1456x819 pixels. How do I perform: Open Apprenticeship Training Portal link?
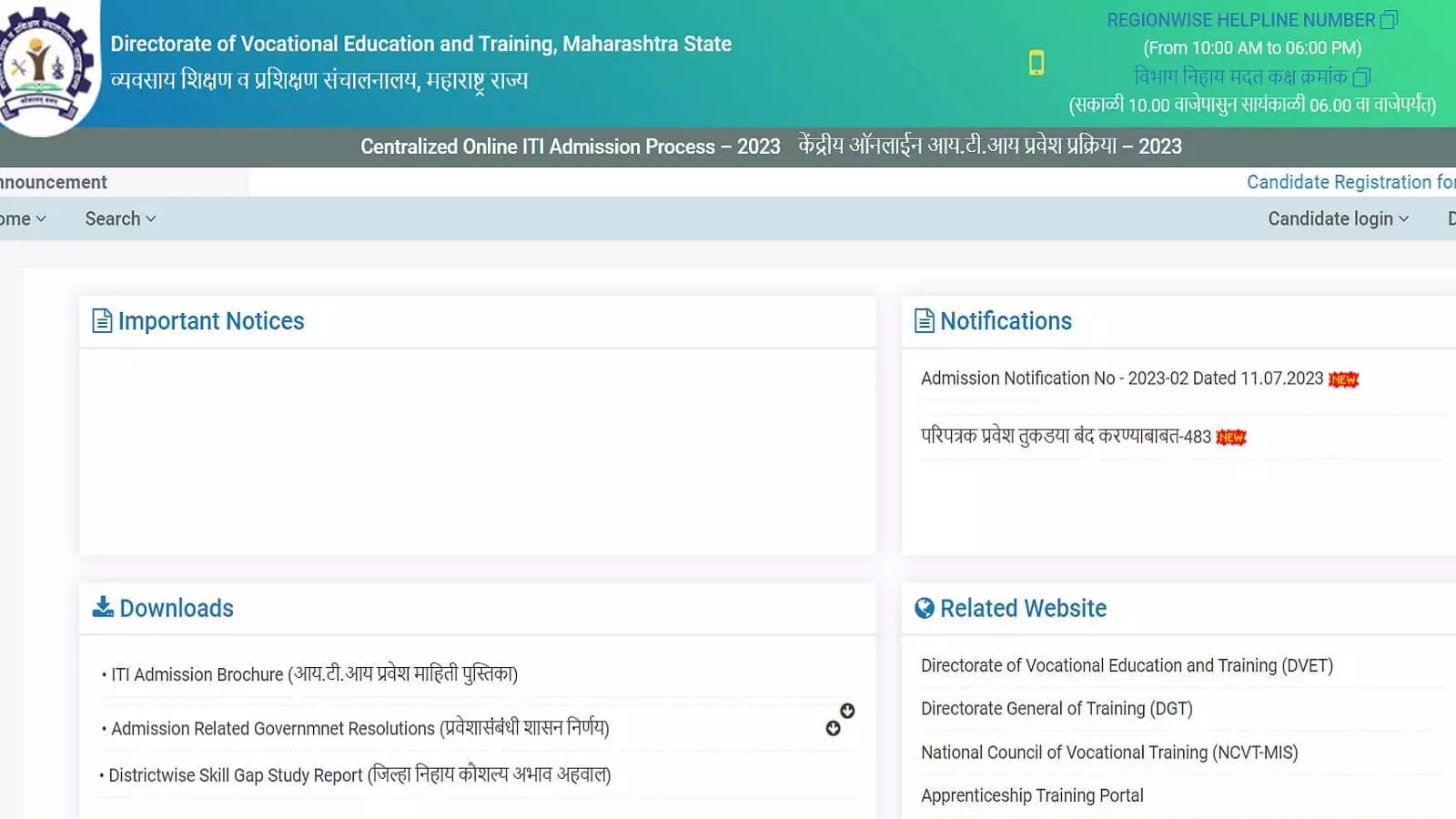1032,795
